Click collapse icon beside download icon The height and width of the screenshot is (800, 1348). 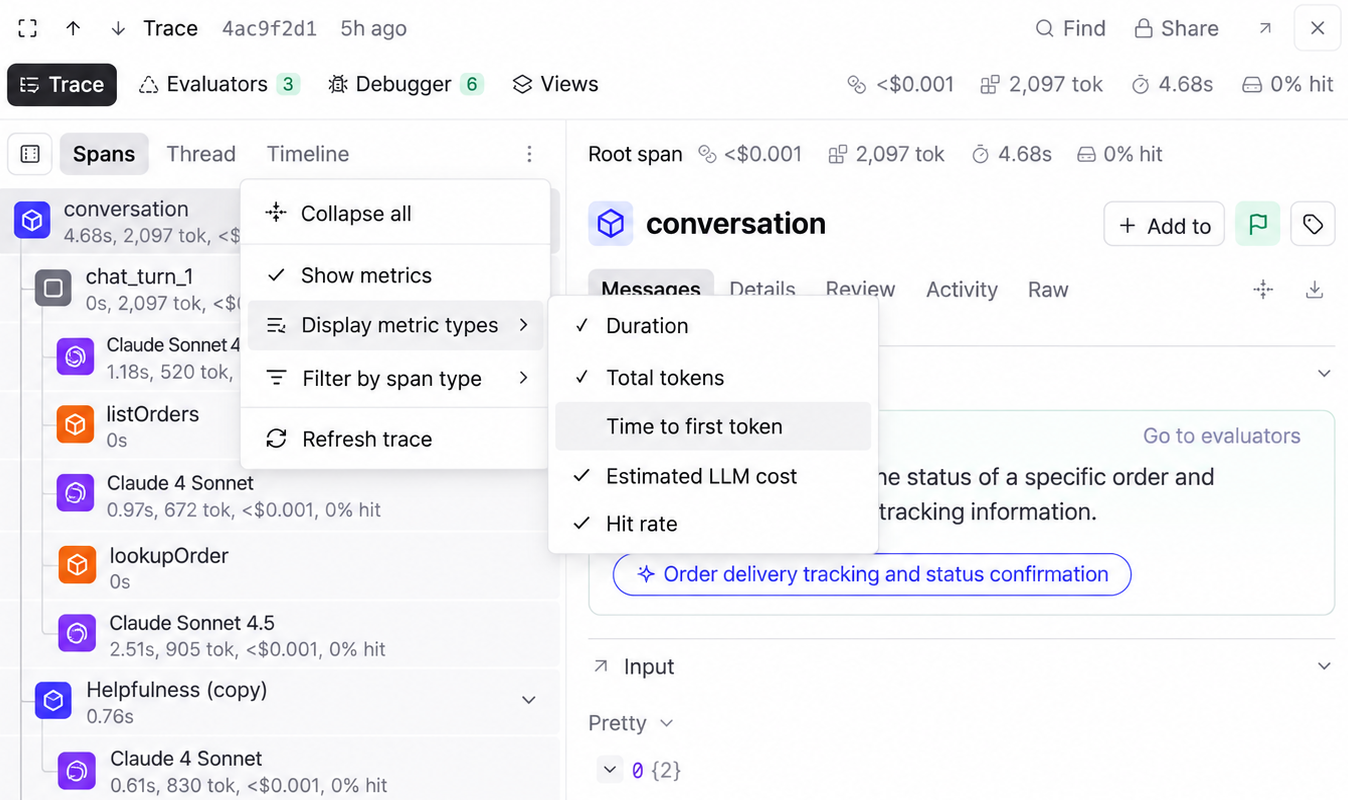(x=1263, y=289)
